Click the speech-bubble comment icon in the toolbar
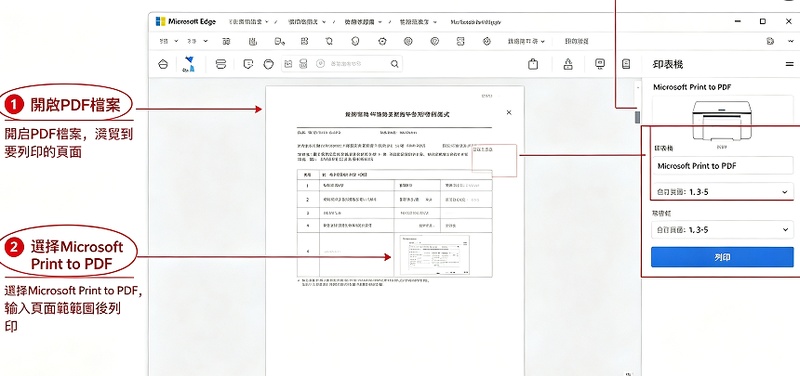 coord(248,64)
